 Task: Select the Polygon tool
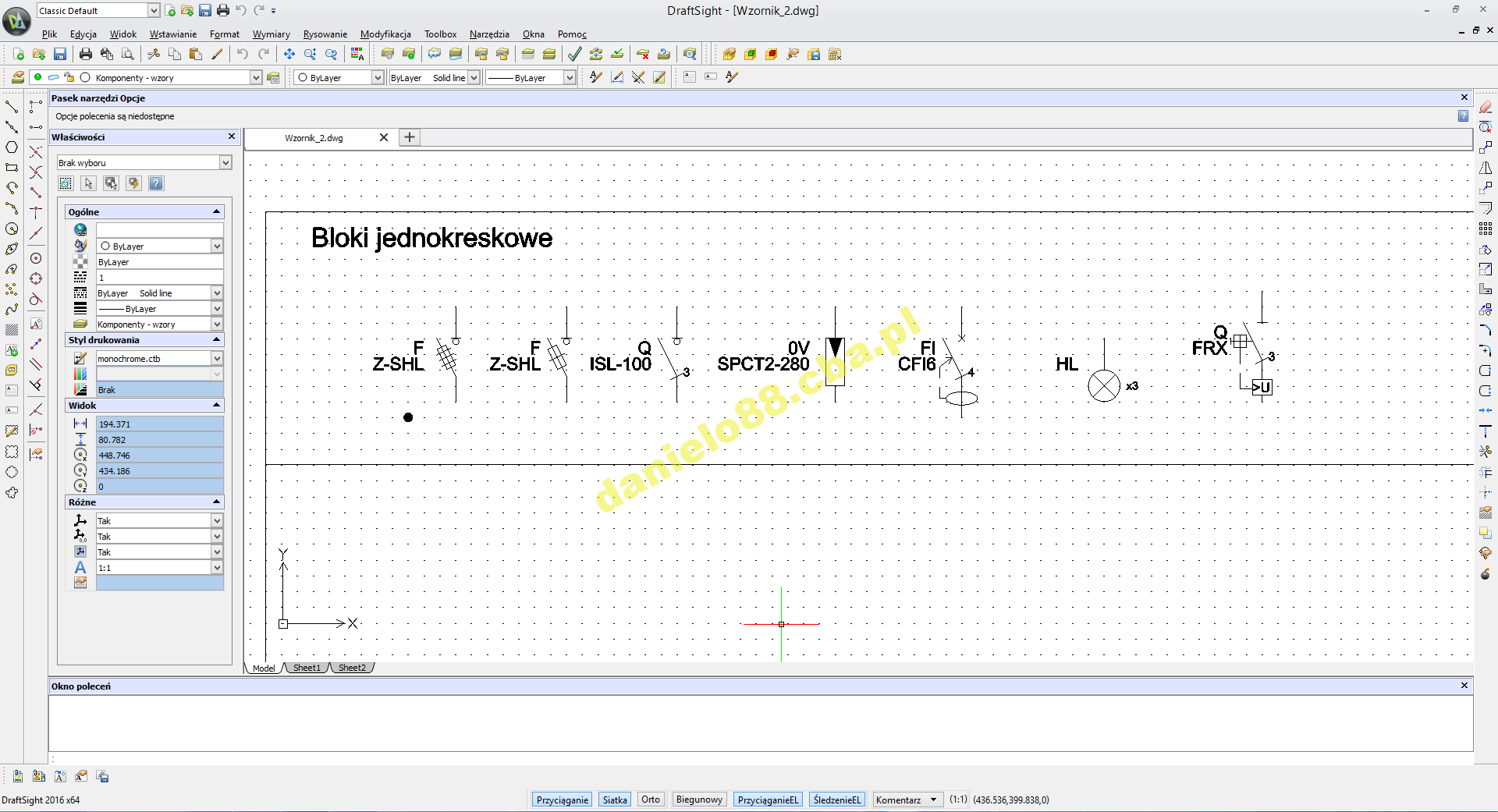point(12,147)
